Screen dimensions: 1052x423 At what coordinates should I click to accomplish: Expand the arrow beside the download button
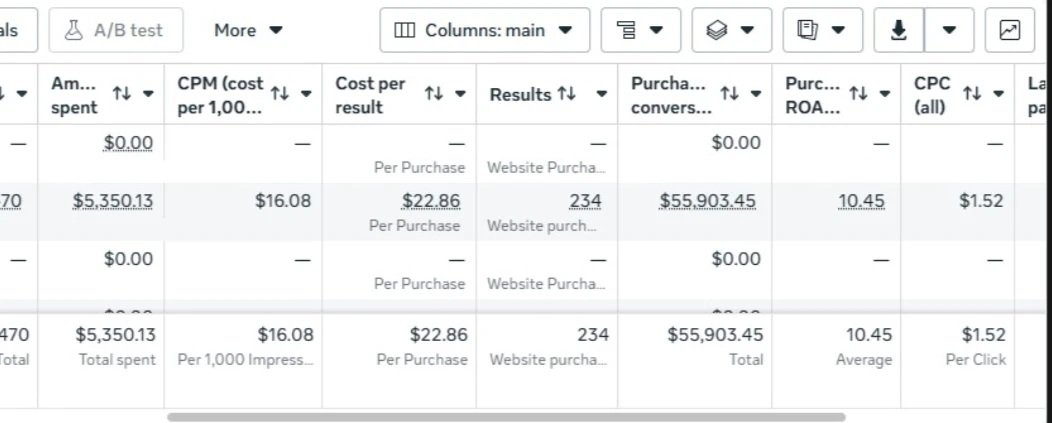click(949, 30)
